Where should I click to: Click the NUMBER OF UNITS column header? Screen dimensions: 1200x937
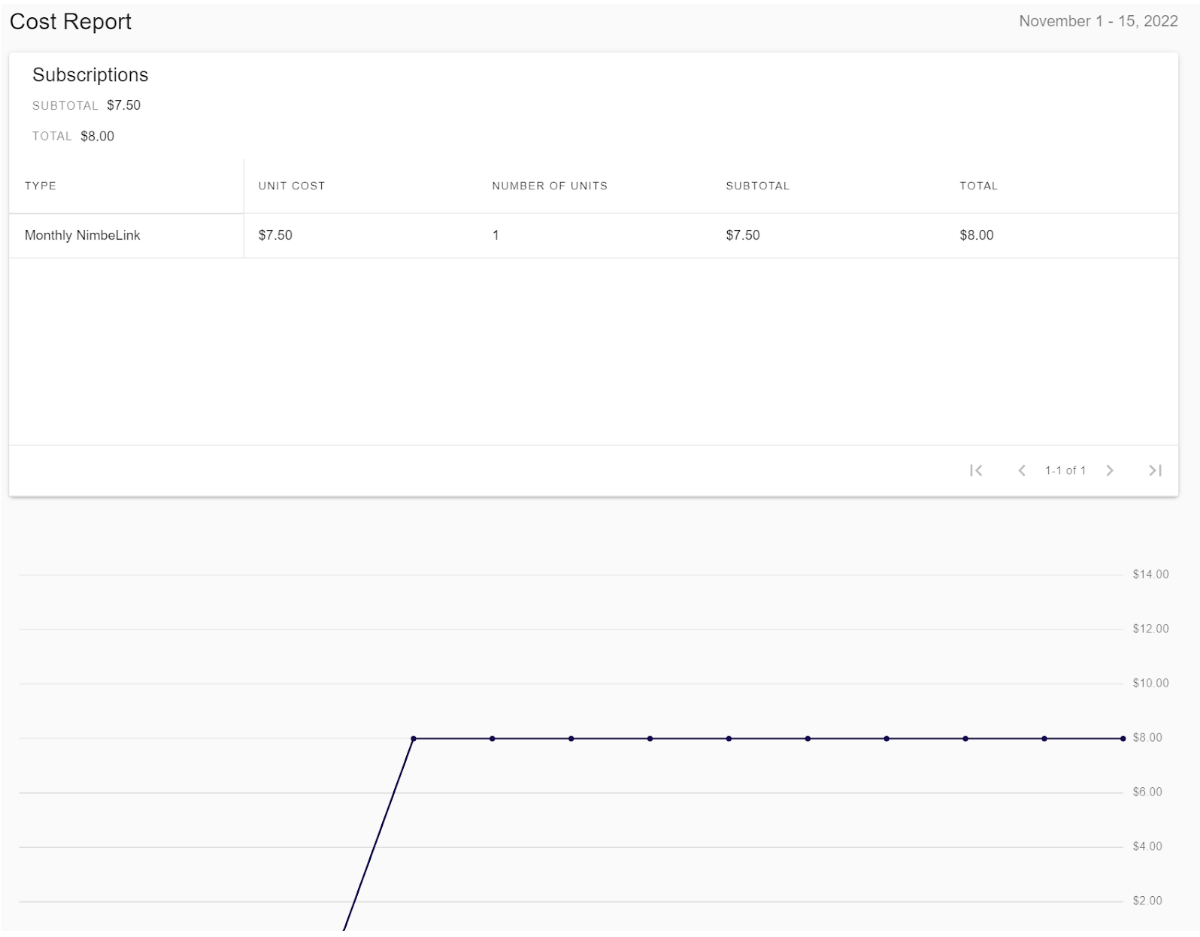click(x=549, y=186)
